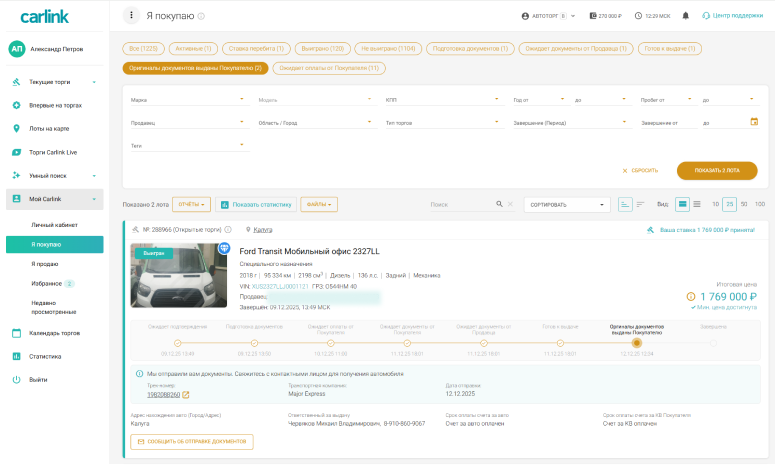This screenshot has width=775, height=465.
Task: Click the search magnifier icon
Action: [498, 204]
